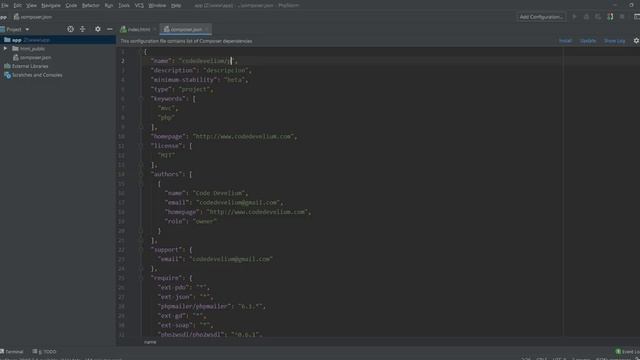Click the Scratches and Consoles icon
The height and width of the screenshot is (360, 640).
click(x=7, y=75)
